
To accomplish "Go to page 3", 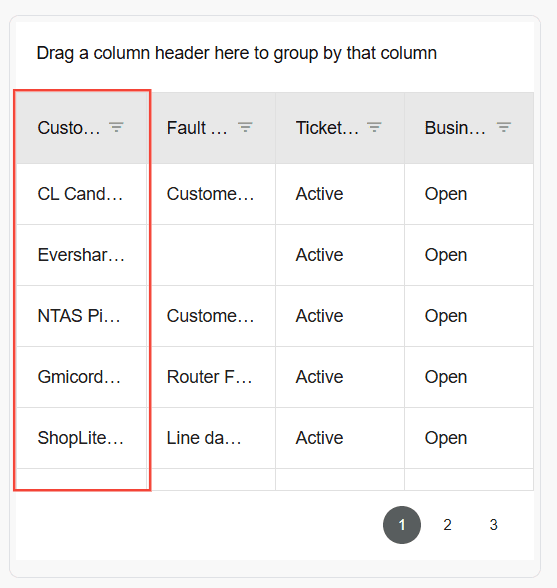I will [494, 525].
